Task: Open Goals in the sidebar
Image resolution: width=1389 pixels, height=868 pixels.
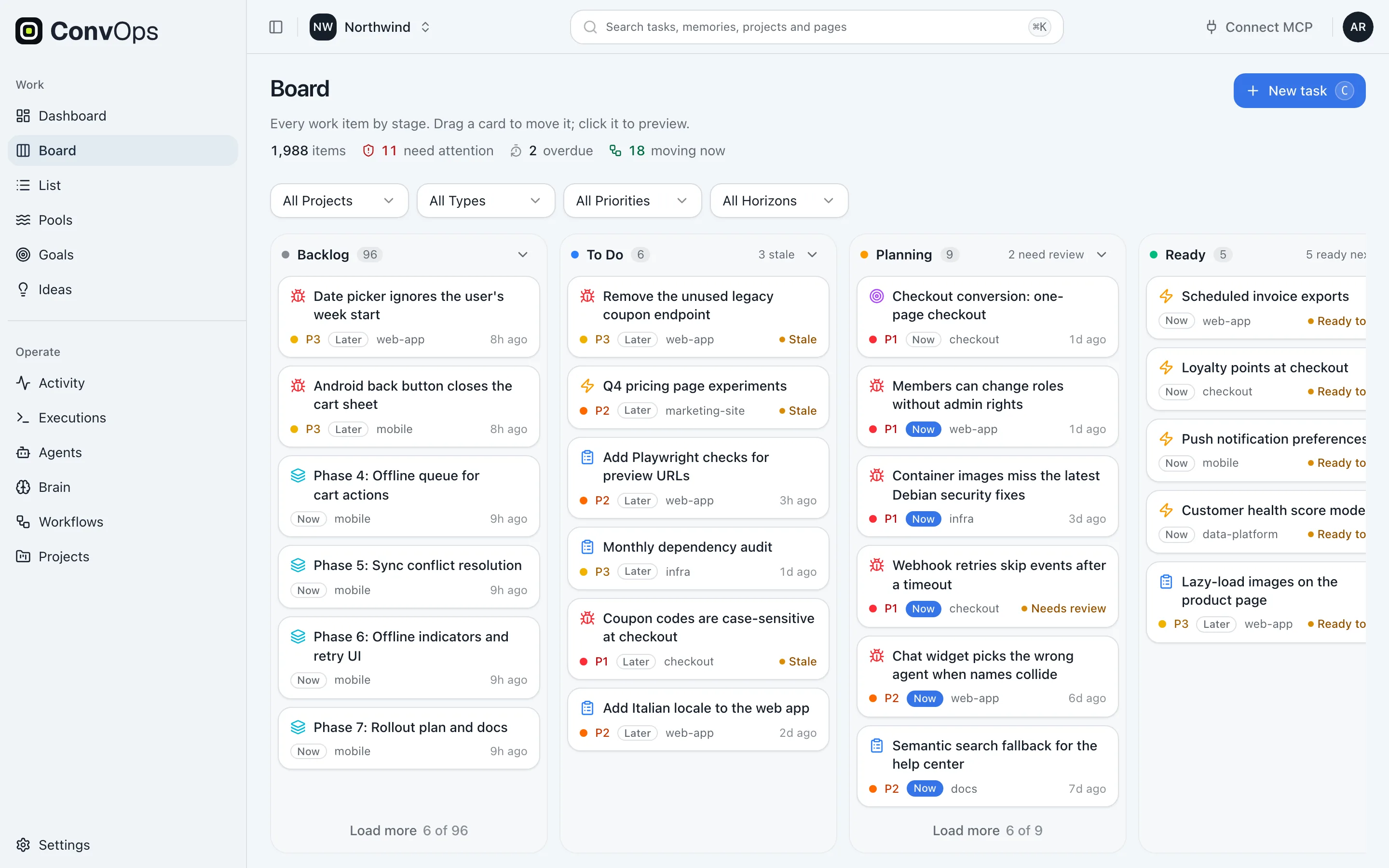Action: tap(123, 255)
